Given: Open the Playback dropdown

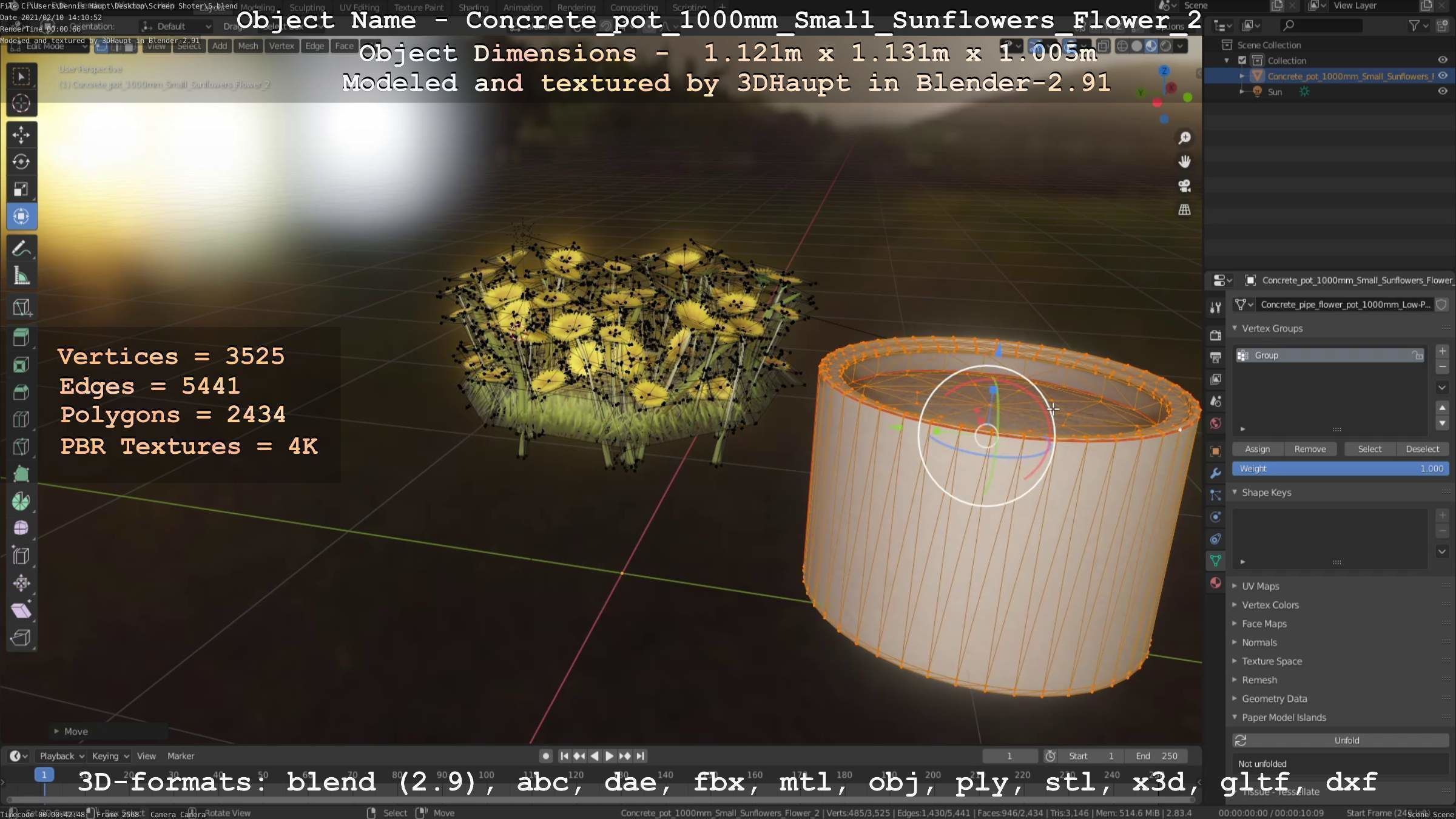Looking at the screenshot, I should pos(61,756).
